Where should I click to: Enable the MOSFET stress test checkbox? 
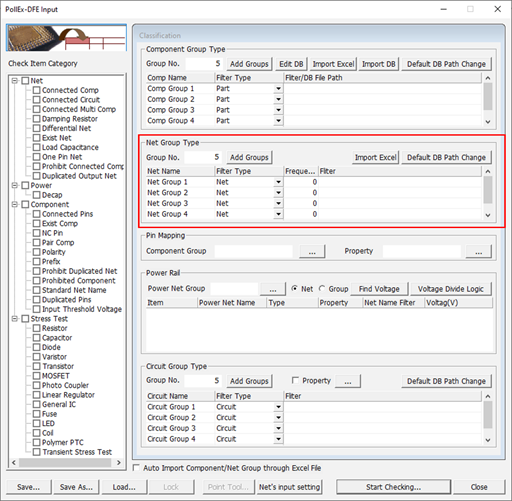click(x=37, y=376)
